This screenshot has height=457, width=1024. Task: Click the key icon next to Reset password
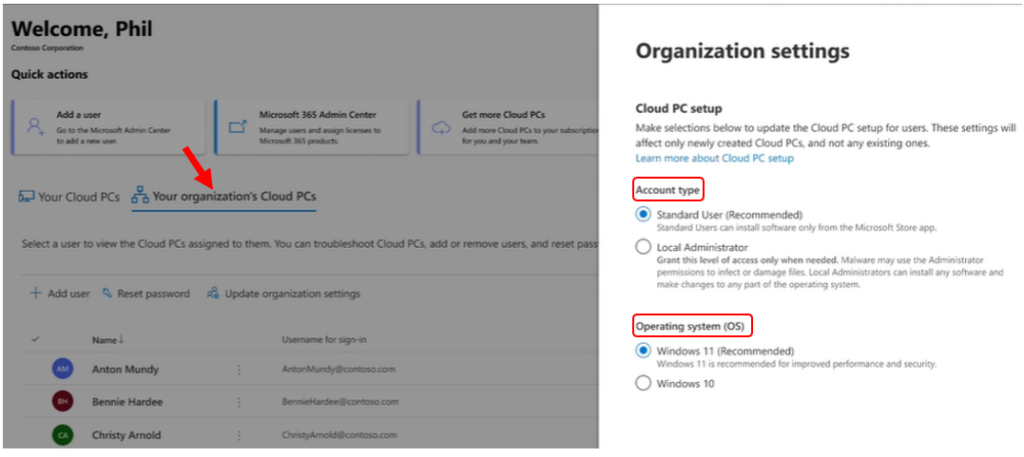[x=108, y=294]
